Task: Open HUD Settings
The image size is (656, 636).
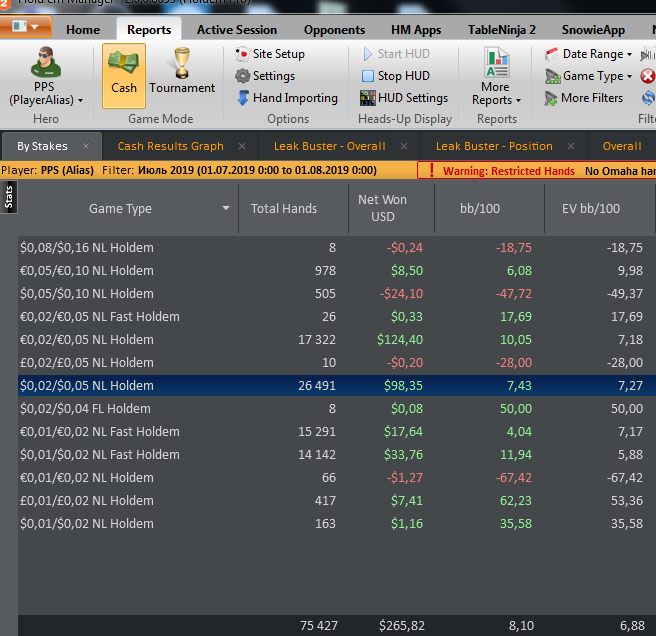Action: pos(404,98)
